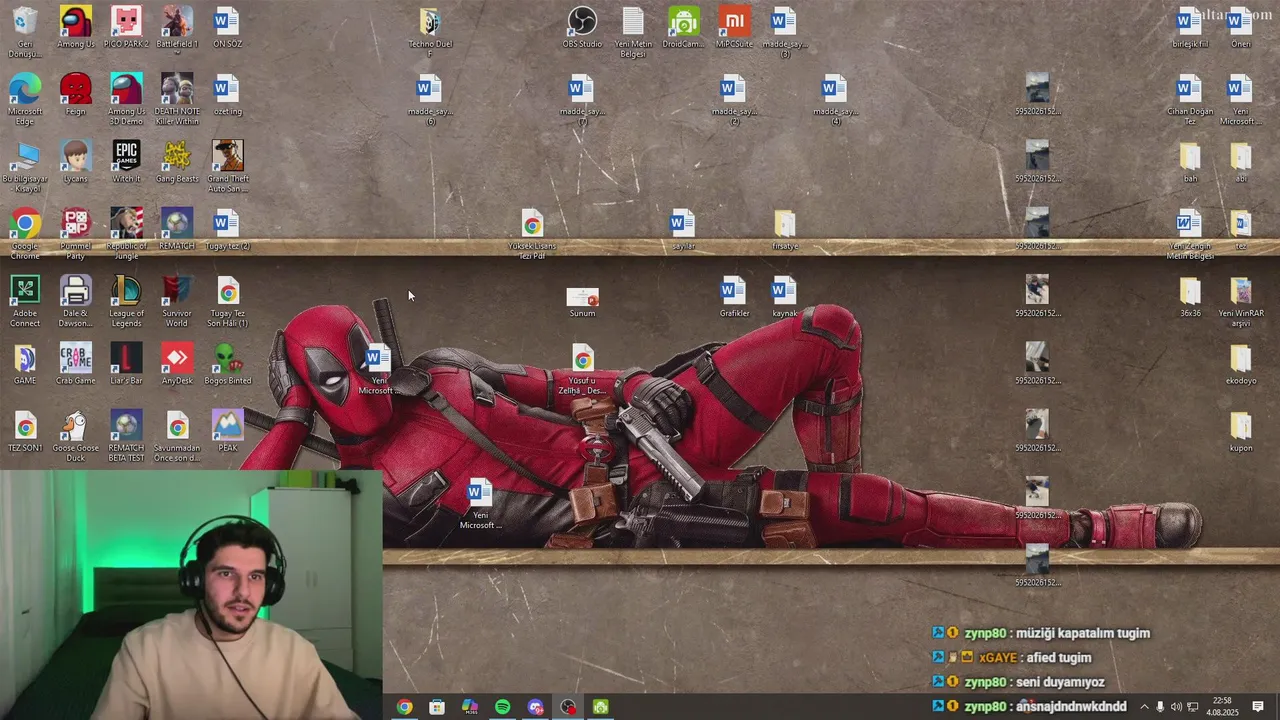Select the TEZ SON1 Chrome file
The width and height of the screenshot is (1280, 720).
point(25,431)
